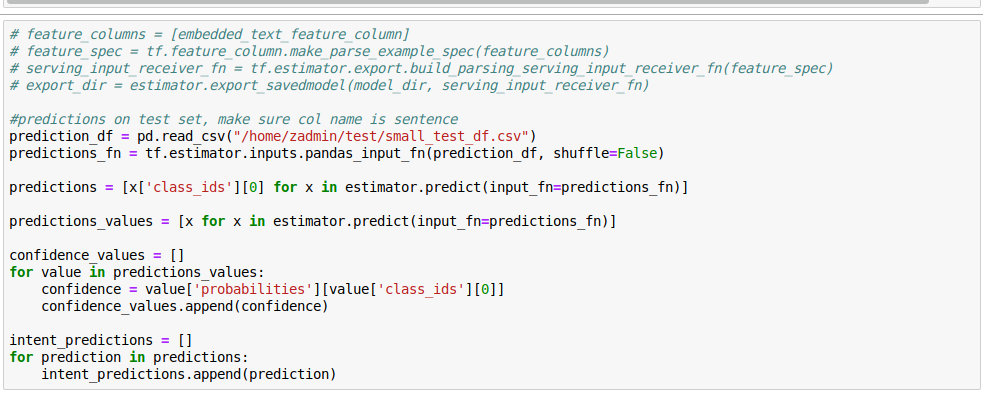
Task: Click the commented feature_spec line
Action: (310, 51)
